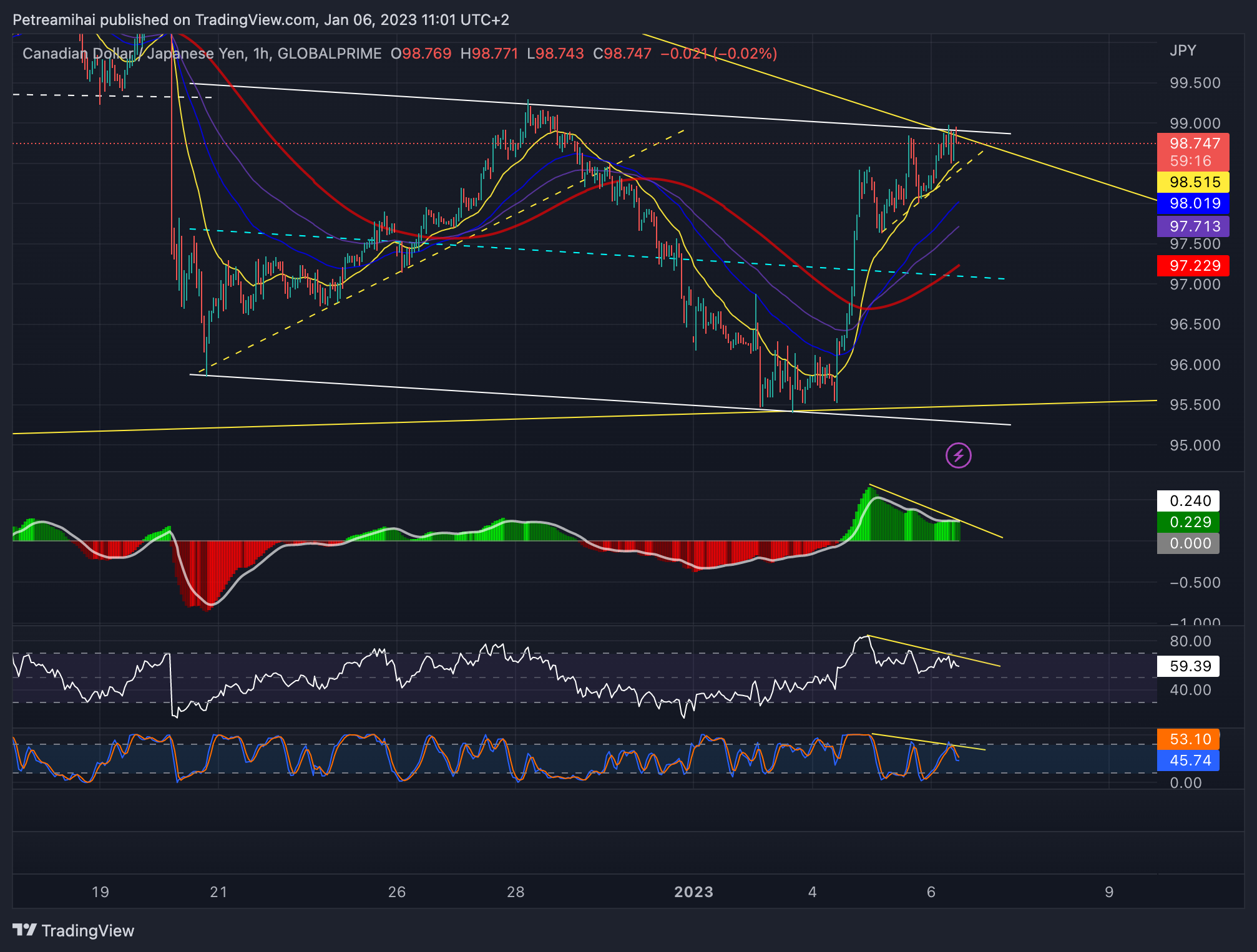Click the 96.000 price axis level
Image resolution: width=1257 pixels, height=952 pixels.
(1195, 365)
